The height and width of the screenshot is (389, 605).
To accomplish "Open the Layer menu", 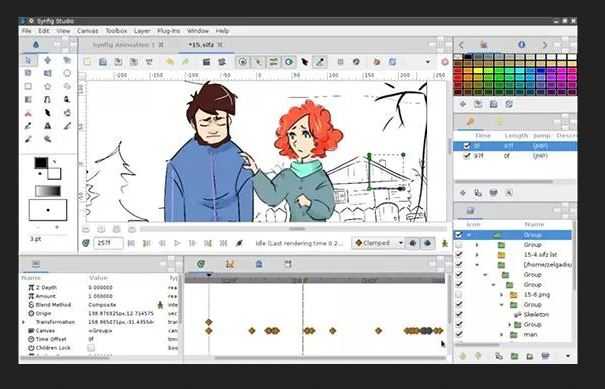I will click(x=142, y=31).
